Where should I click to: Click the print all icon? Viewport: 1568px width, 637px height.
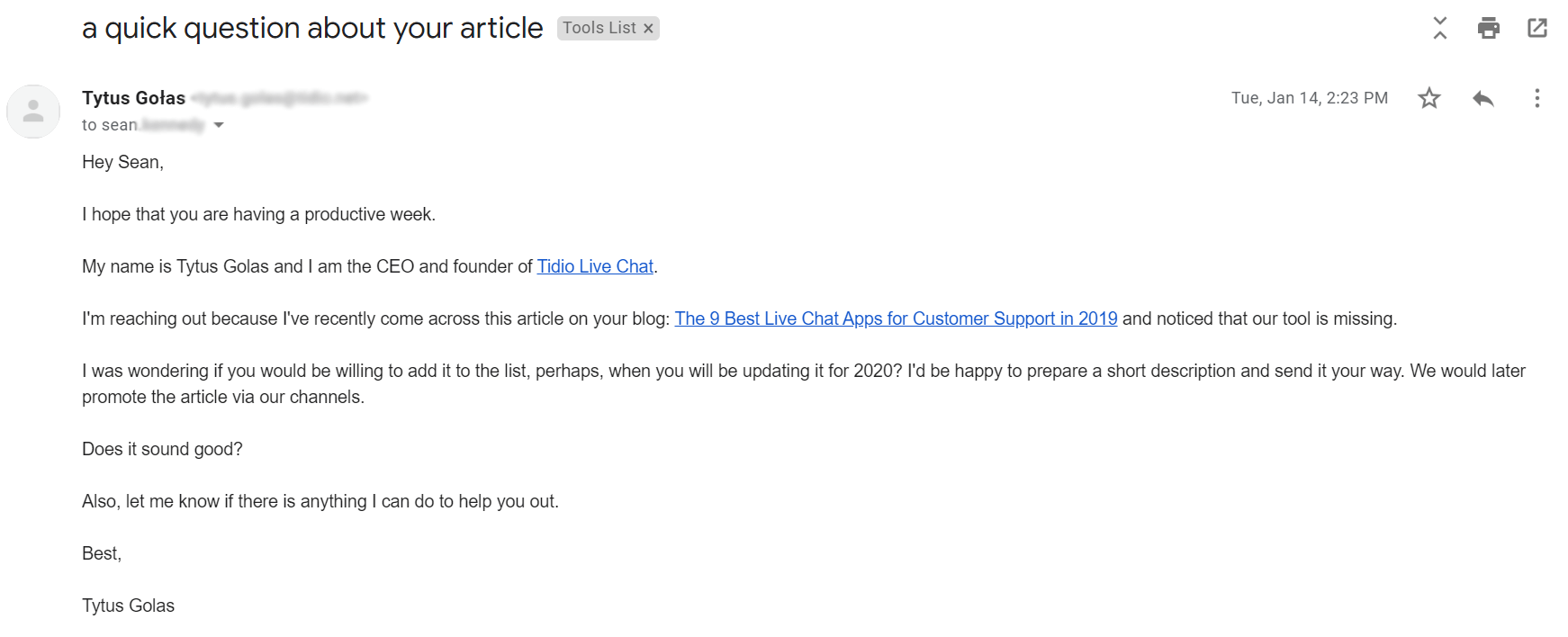1489,28
